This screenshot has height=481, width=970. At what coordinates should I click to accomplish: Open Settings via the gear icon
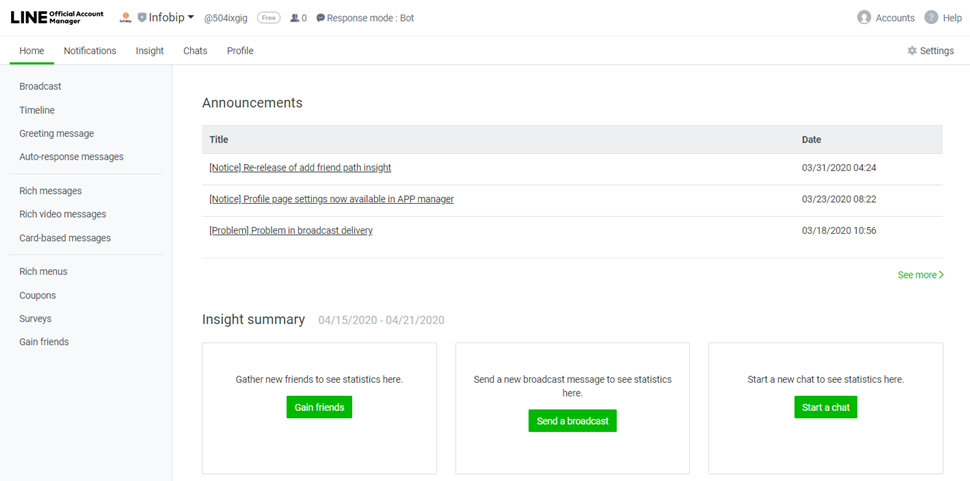pyautogui.click(x=912, y=51)
